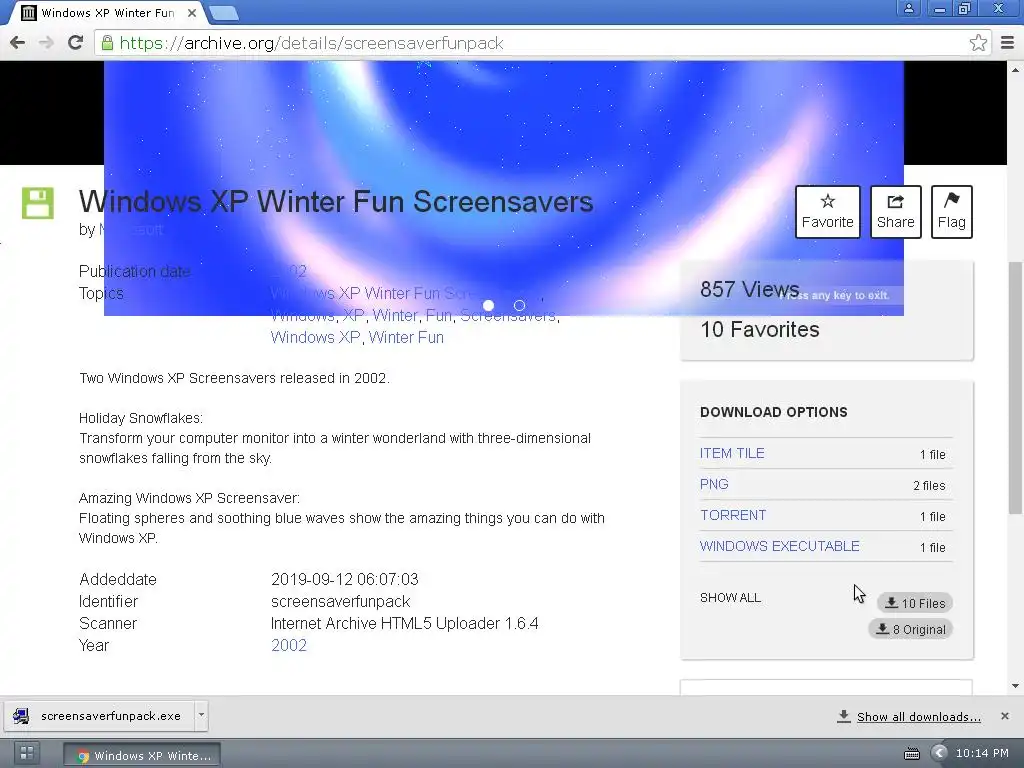Image resolution: width=1024 pixels, height=768 pixels.
Task: Open the 2002 Year link
Action: click(x=289, y=645)
